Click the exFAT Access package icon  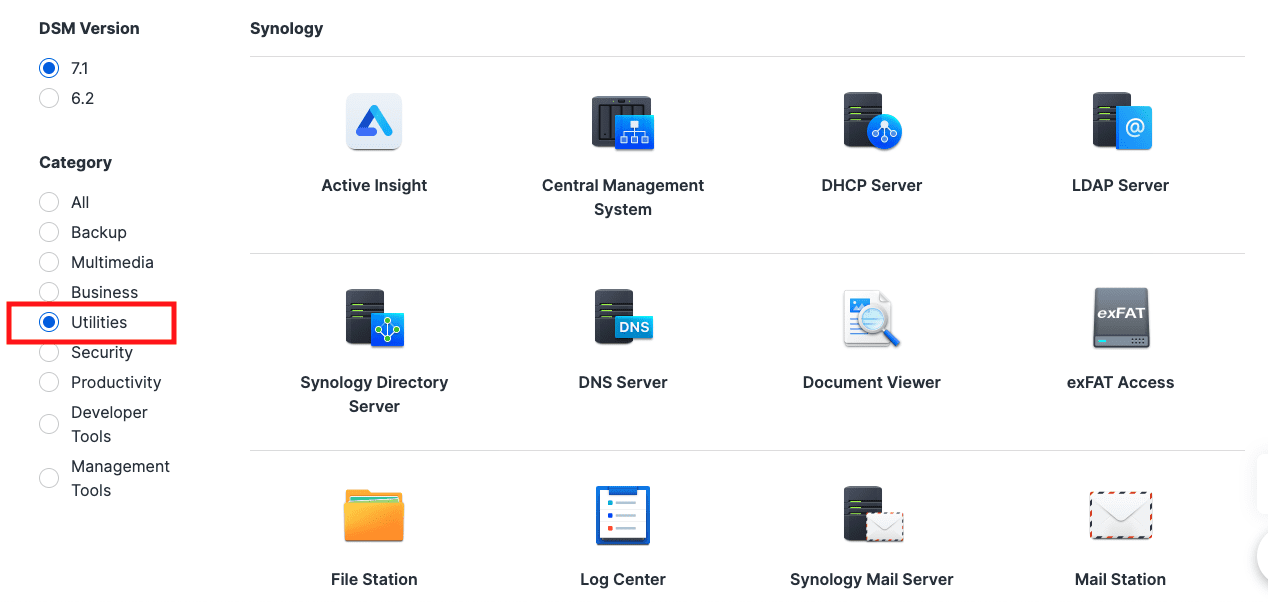pos(1120,318)
